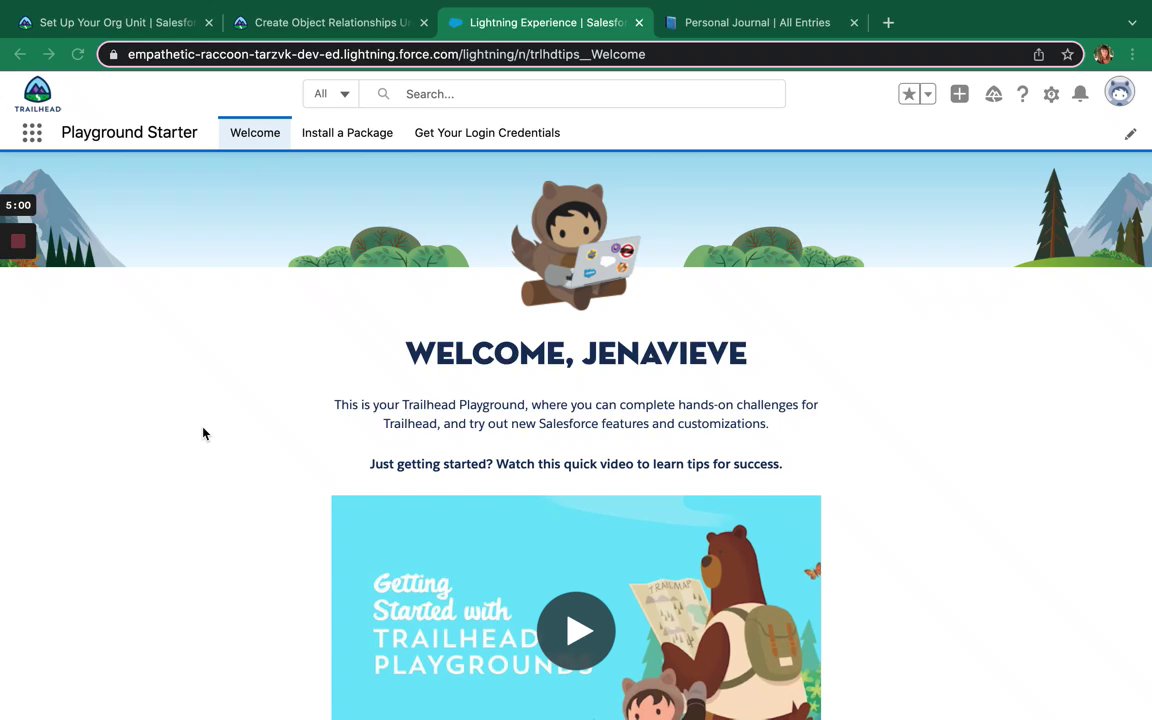This screenshot has width=1152, height=720.
Task: Close the Lightning Experience tab
Action: click(639, 23)
